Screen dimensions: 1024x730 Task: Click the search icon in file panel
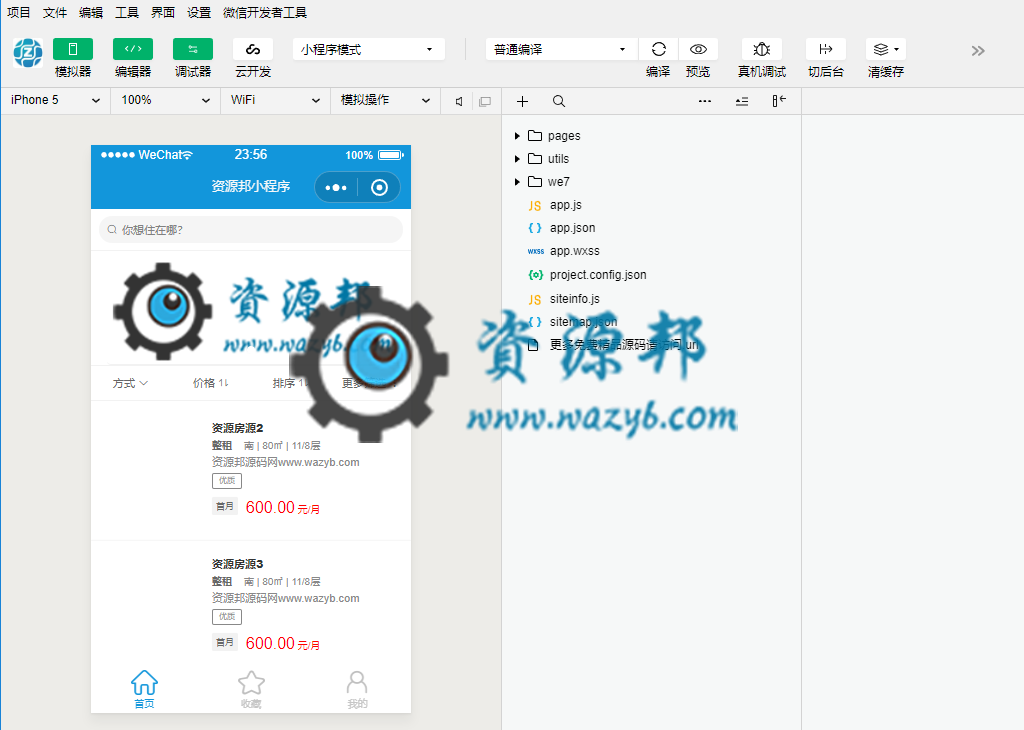tap(558, 101)
